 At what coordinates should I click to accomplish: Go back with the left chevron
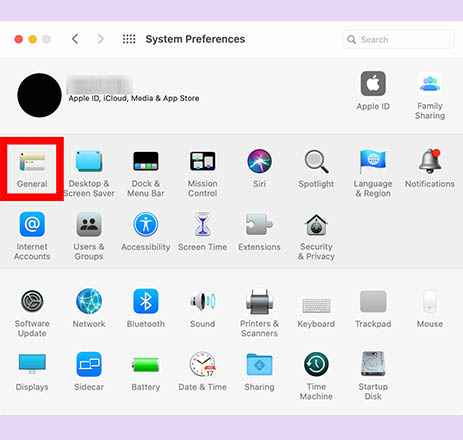click(75, 39)
